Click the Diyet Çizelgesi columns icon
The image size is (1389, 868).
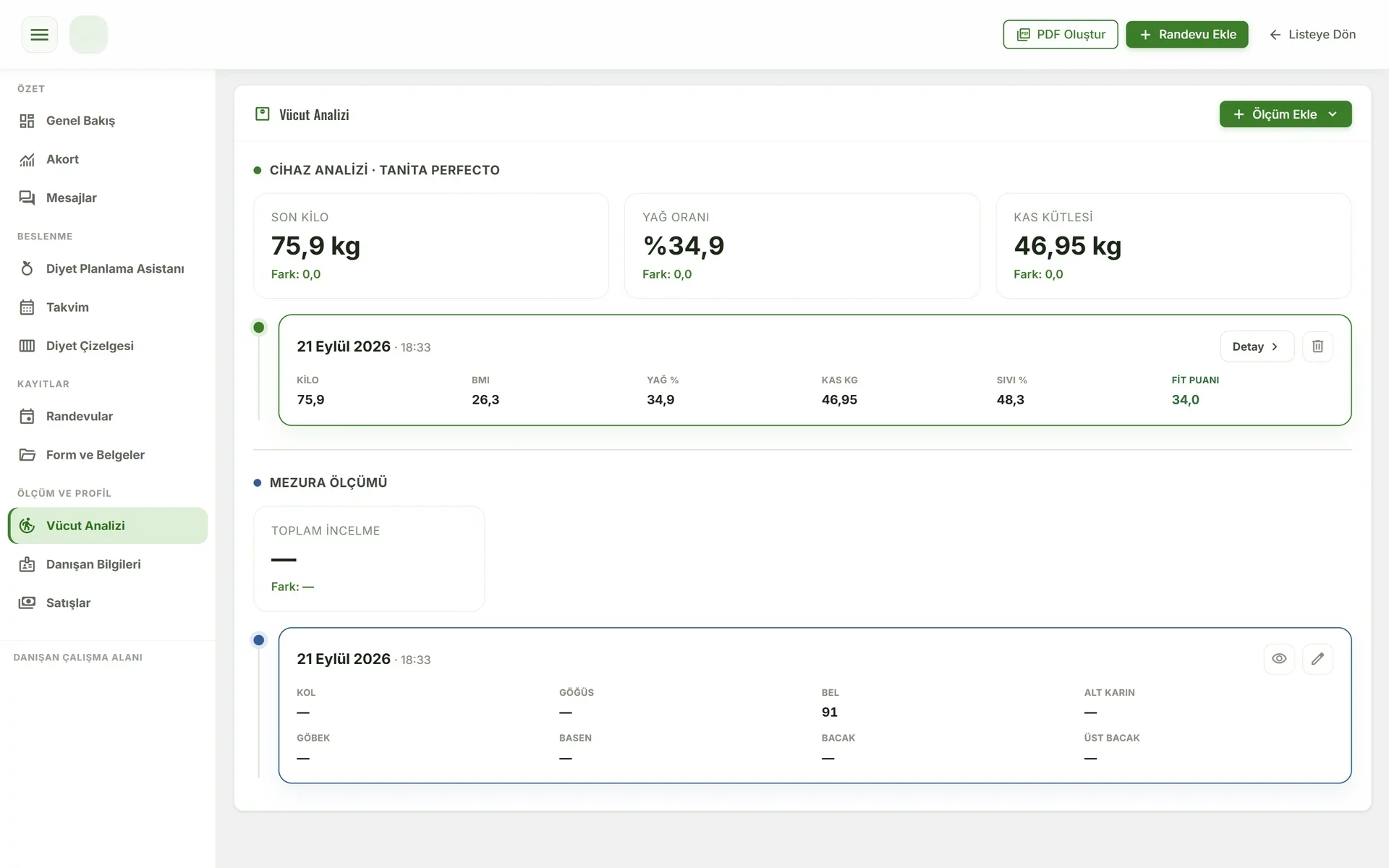click(27, 346)
